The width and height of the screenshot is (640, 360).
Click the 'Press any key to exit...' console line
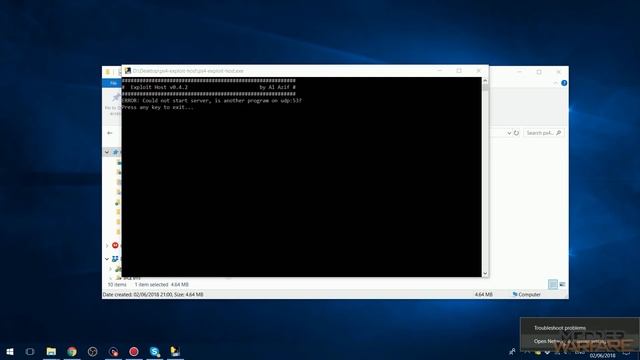158,107
